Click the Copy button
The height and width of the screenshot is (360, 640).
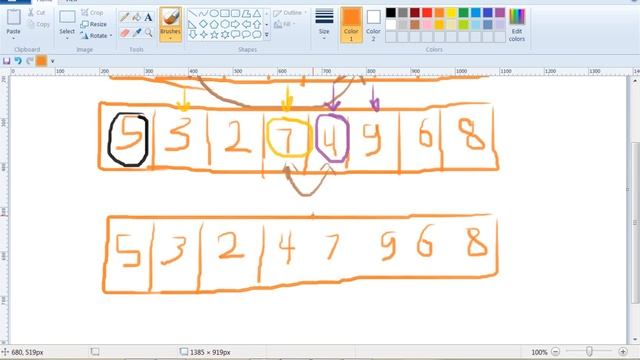tap(39, 24)
